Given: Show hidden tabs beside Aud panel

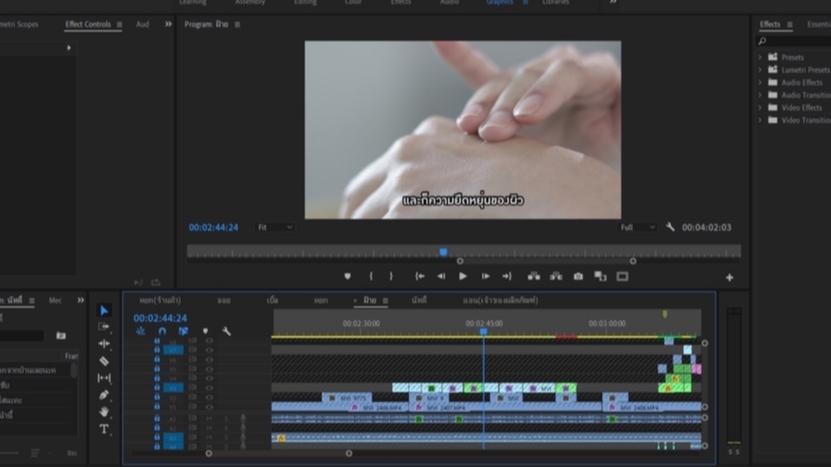Looking at the screenshot, I should (168, 24).
